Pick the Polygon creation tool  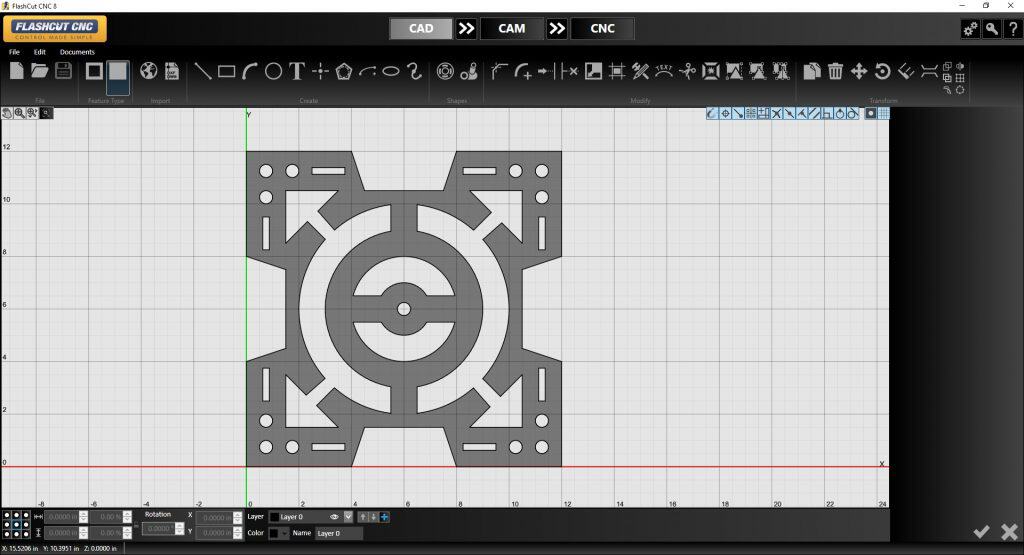point(344,71)
